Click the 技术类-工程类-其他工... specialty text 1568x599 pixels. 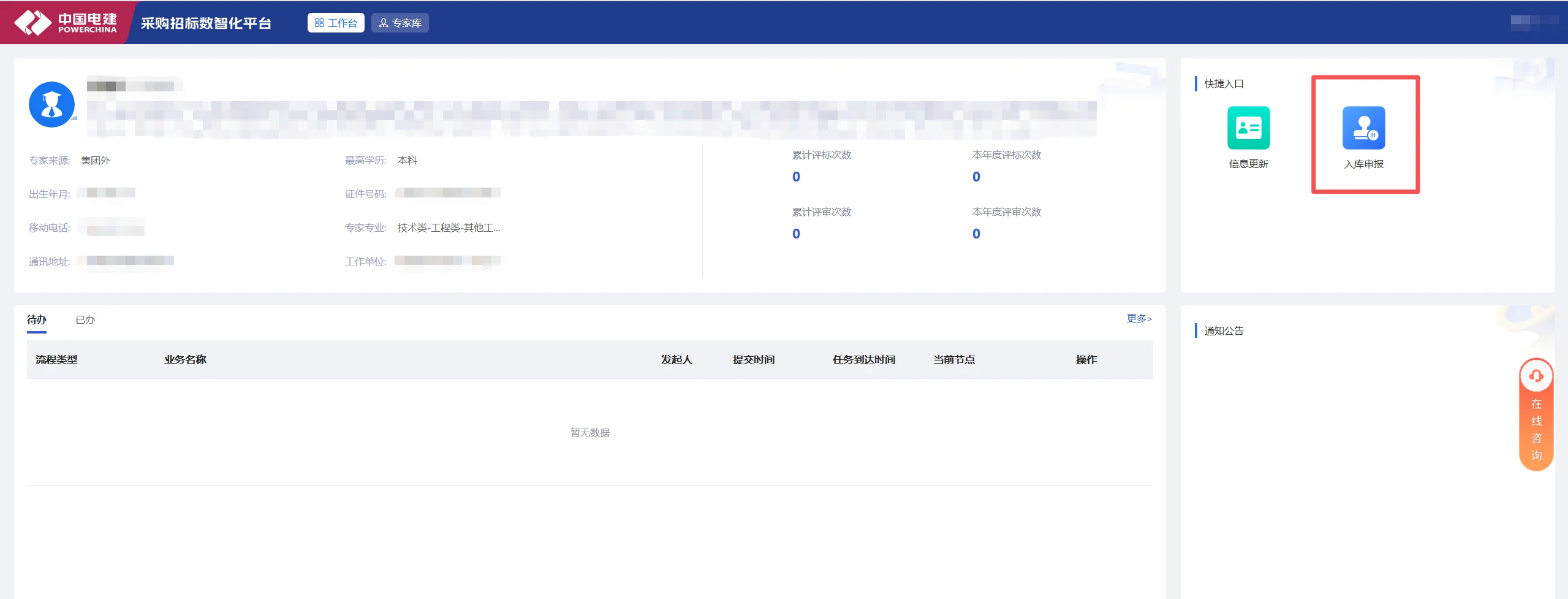449,227
